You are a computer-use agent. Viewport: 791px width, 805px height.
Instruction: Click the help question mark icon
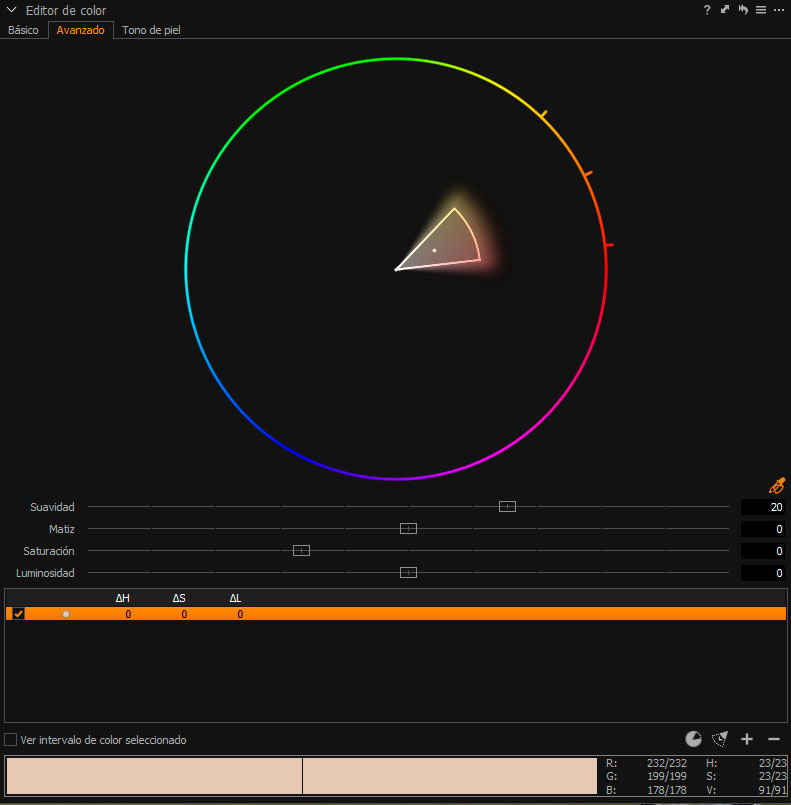(x=707, y=10)
